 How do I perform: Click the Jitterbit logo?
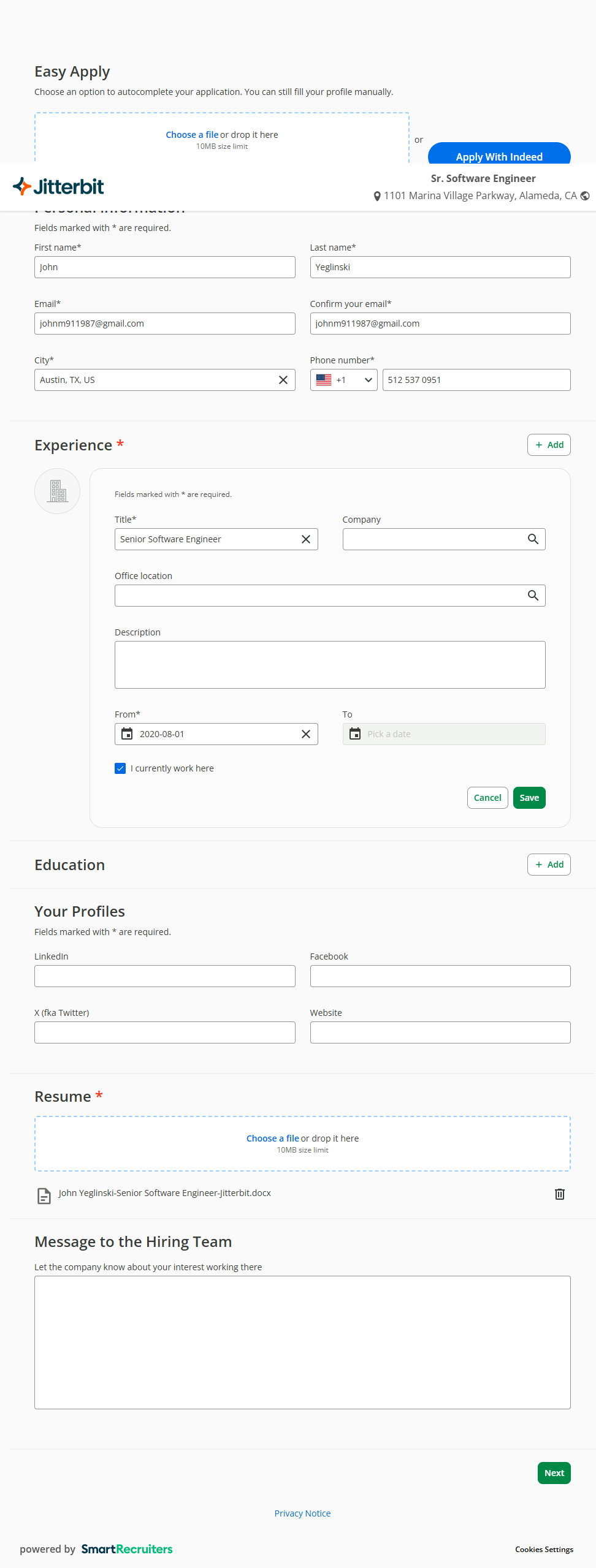pos(59,186)
